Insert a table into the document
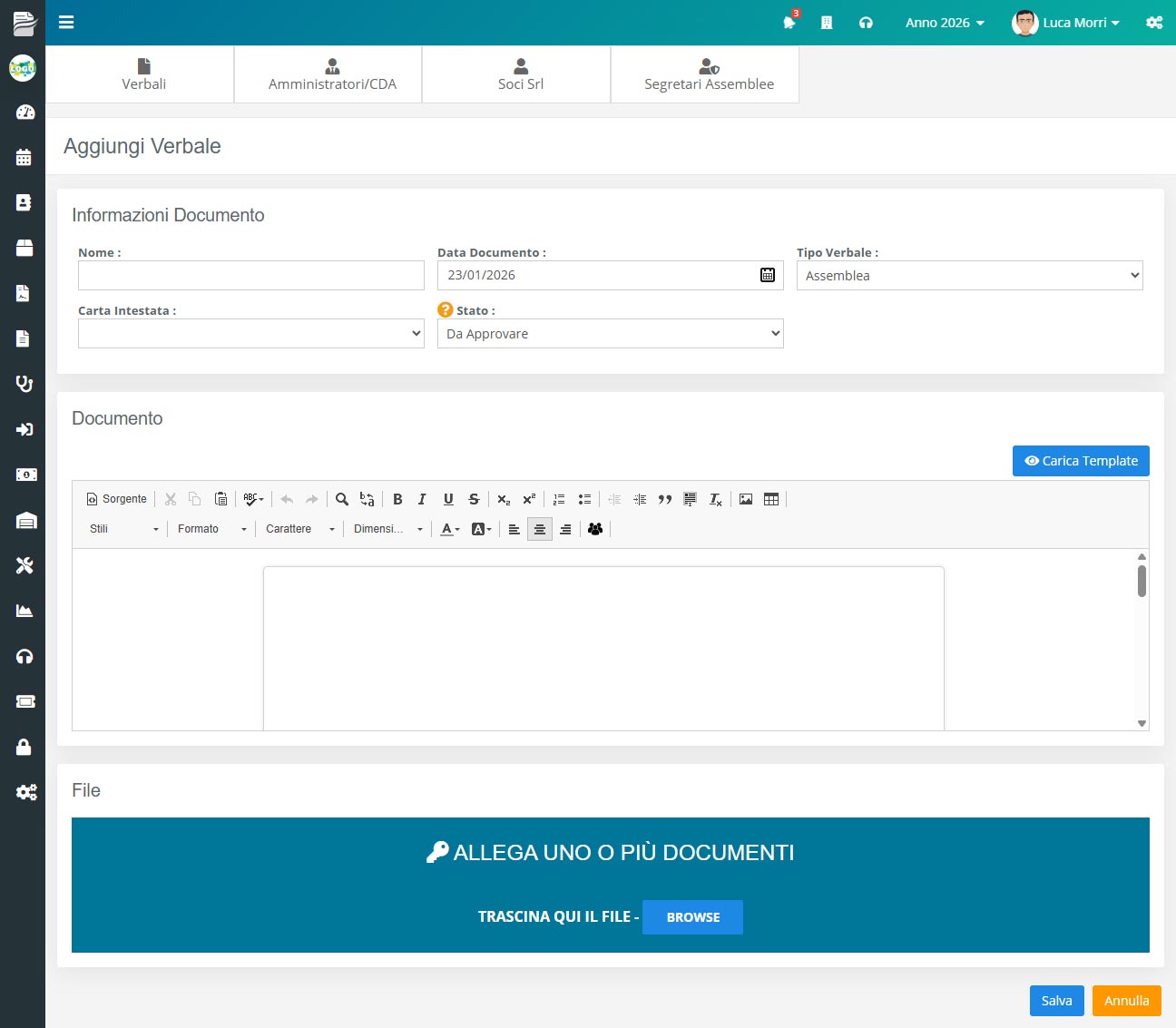 [x=771, y=499]
